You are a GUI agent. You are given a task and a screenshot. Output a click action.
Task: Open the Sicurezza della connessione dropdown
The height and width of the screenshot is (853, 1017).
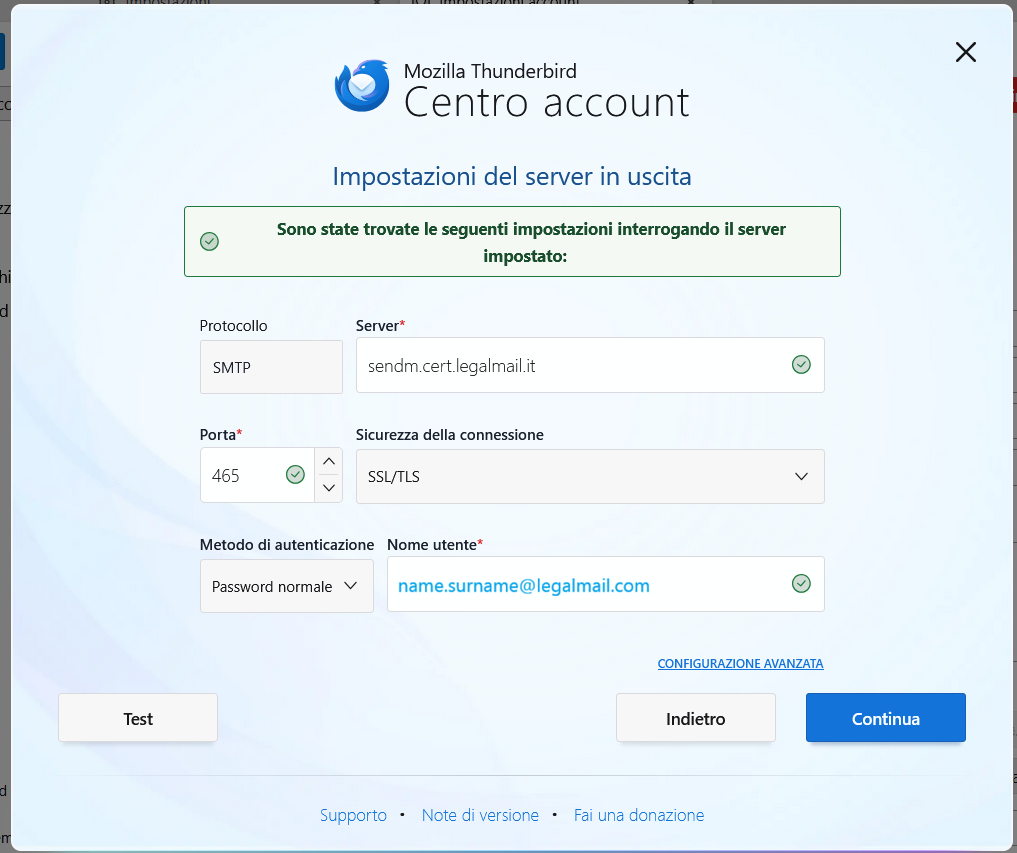pyautogui.click(x=590, y=476)
